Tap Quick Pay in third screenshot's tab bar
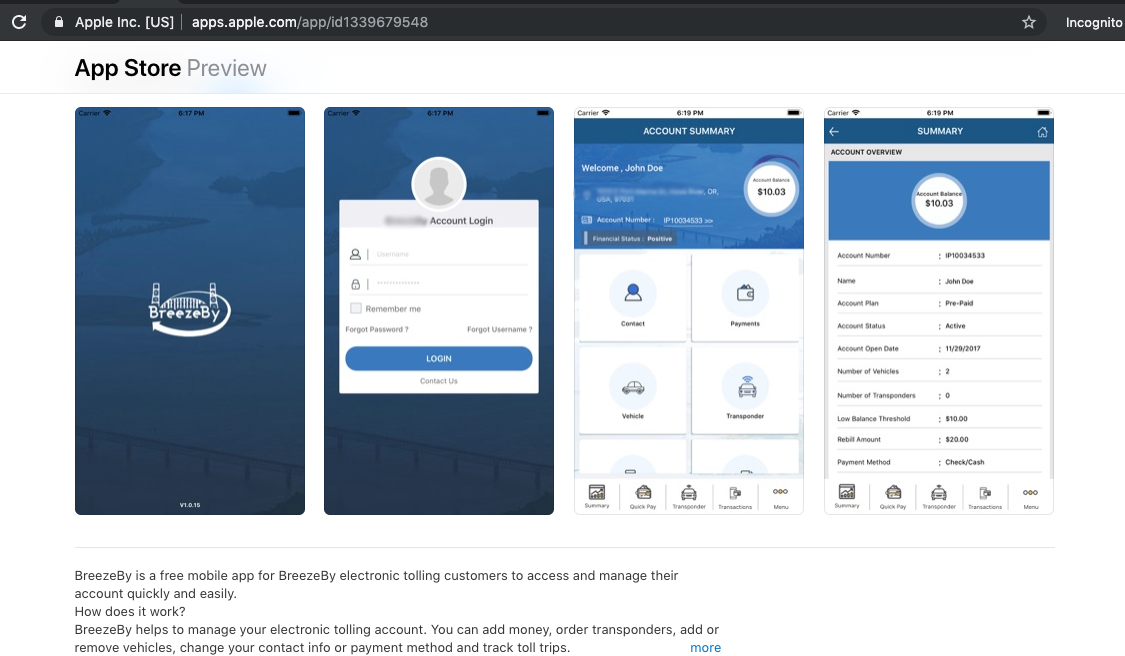The image size is (1125, 656). point(643,496)
